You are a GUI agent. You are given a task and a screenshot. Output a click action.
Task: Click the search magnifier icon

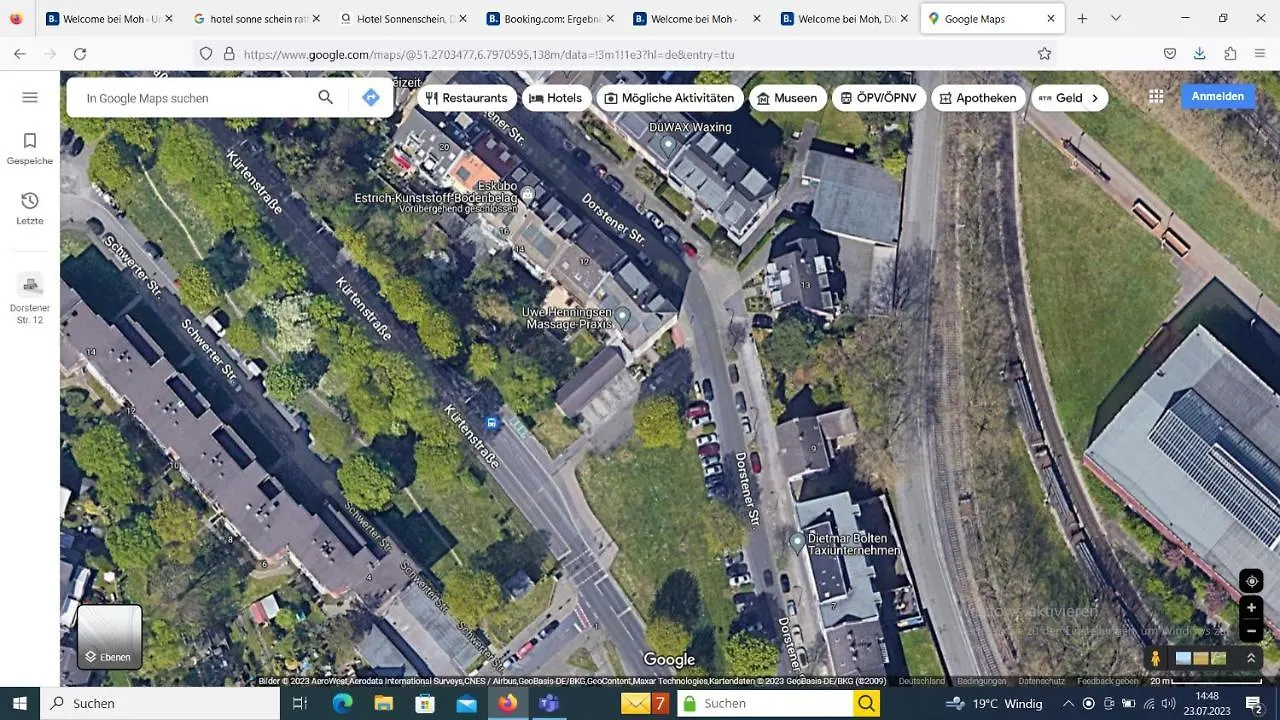click(325, 97)
